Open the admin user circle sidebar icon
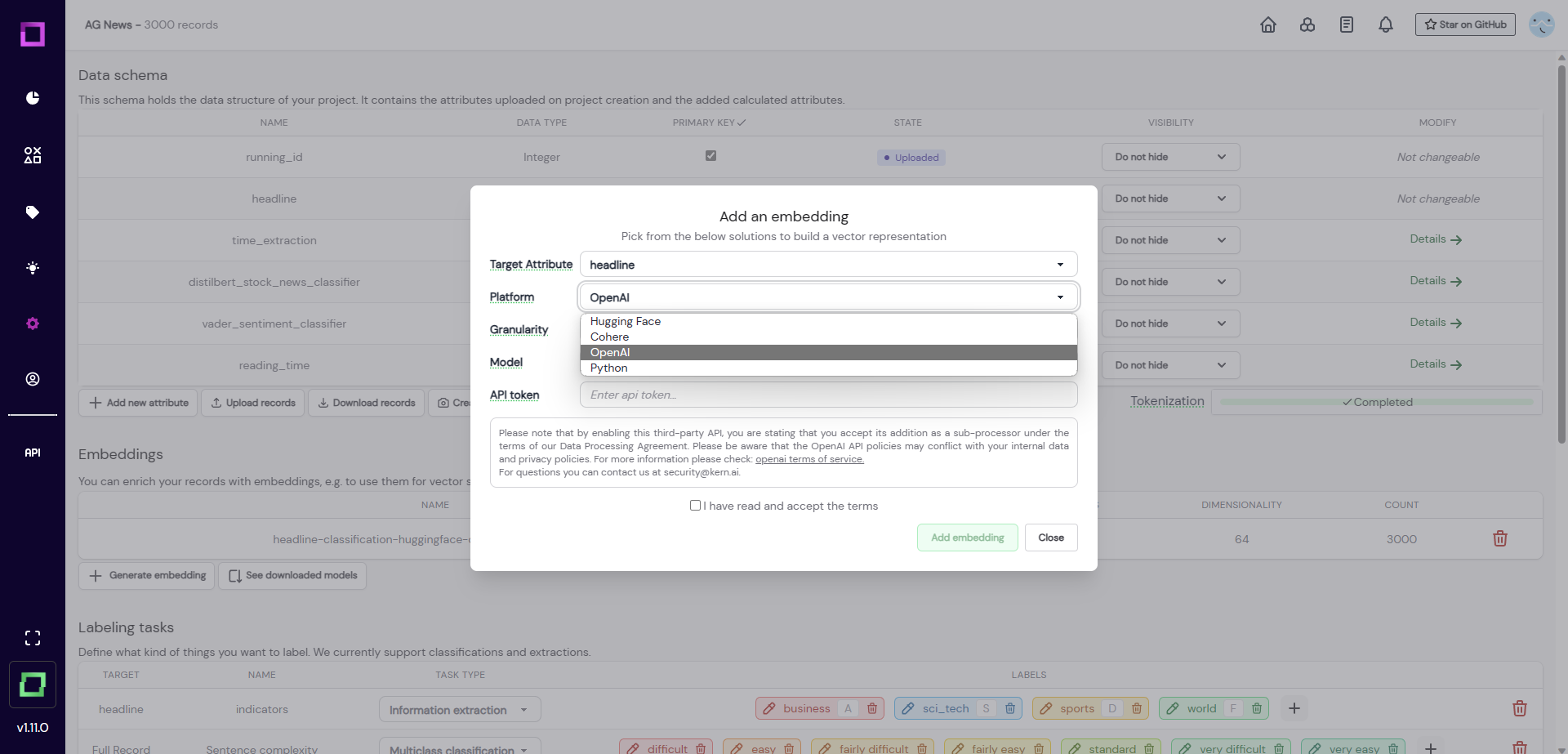Screen dimensions: 1568x754 (x=33, y=379)
